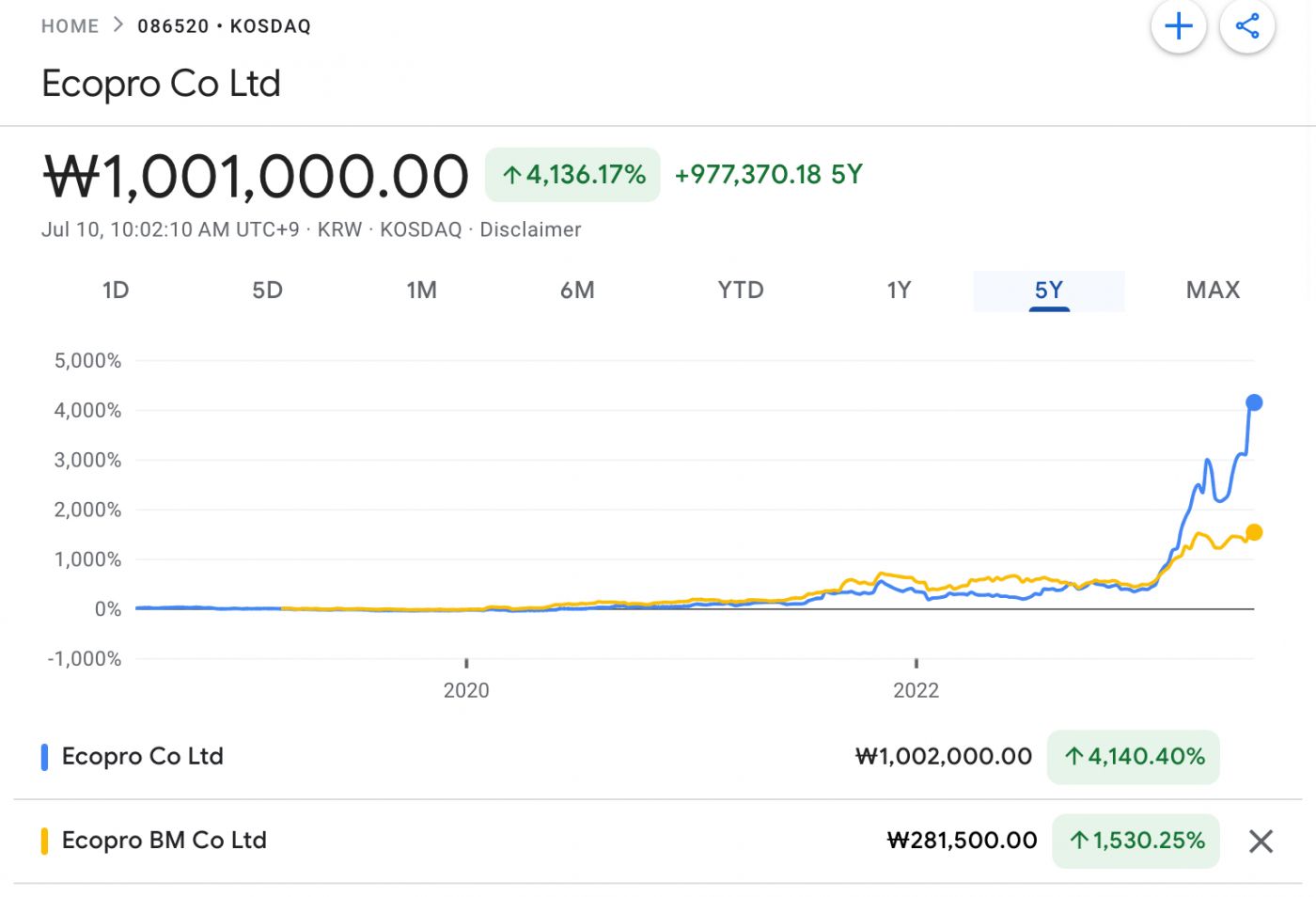The height and width of the screenshot is (897, 1316).
Task: Select the 5D time range tab
Action: (267, 290)
